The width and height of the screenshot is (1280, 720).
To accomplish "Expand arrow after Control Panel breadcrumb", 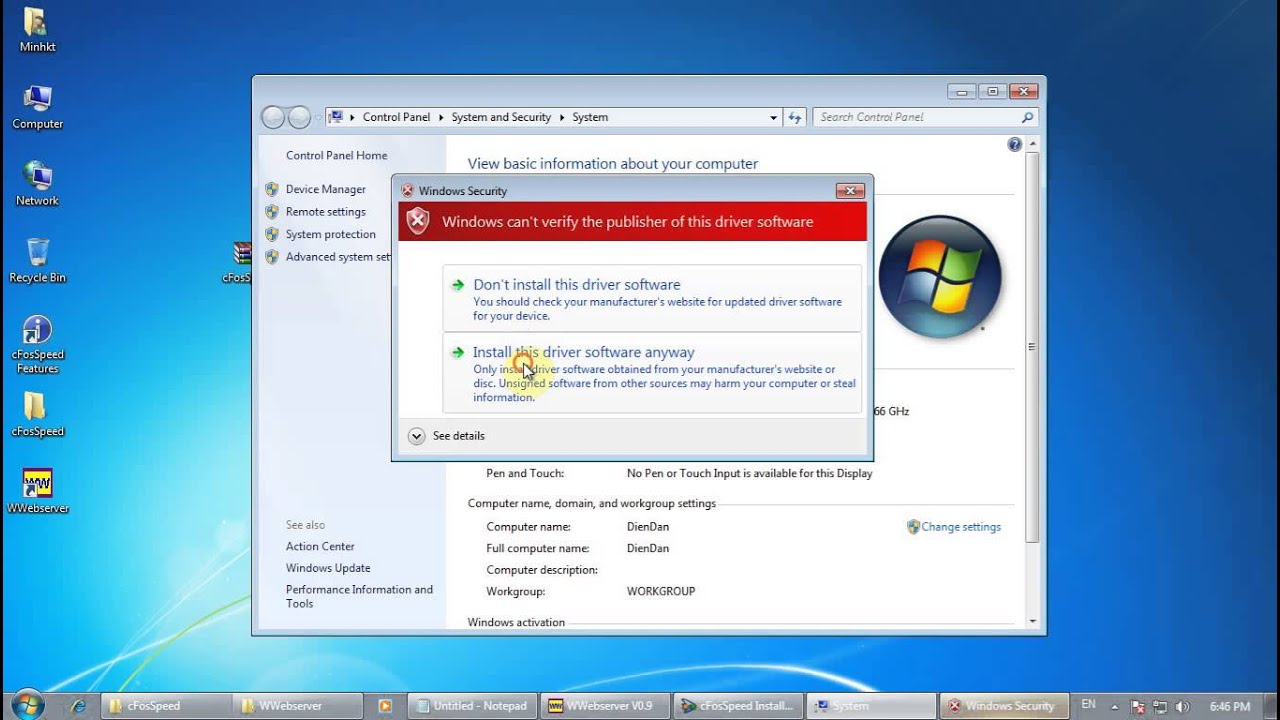I will [x=441, y=117].
